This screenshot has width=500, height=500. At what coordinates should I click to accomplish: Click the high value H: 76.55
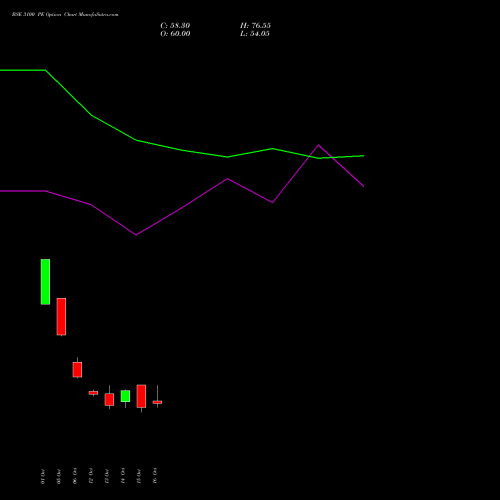click(255, 26)
